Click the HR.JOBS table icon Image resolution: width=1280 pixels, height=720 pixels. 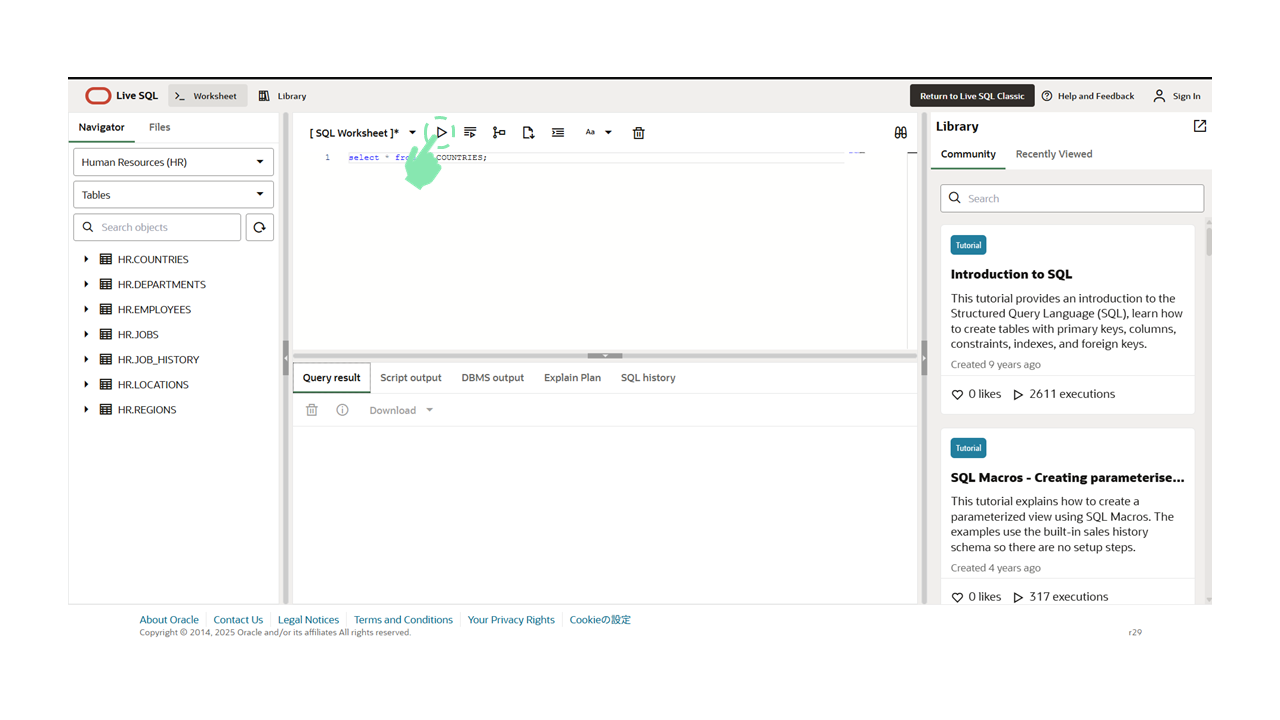point(106,334)
